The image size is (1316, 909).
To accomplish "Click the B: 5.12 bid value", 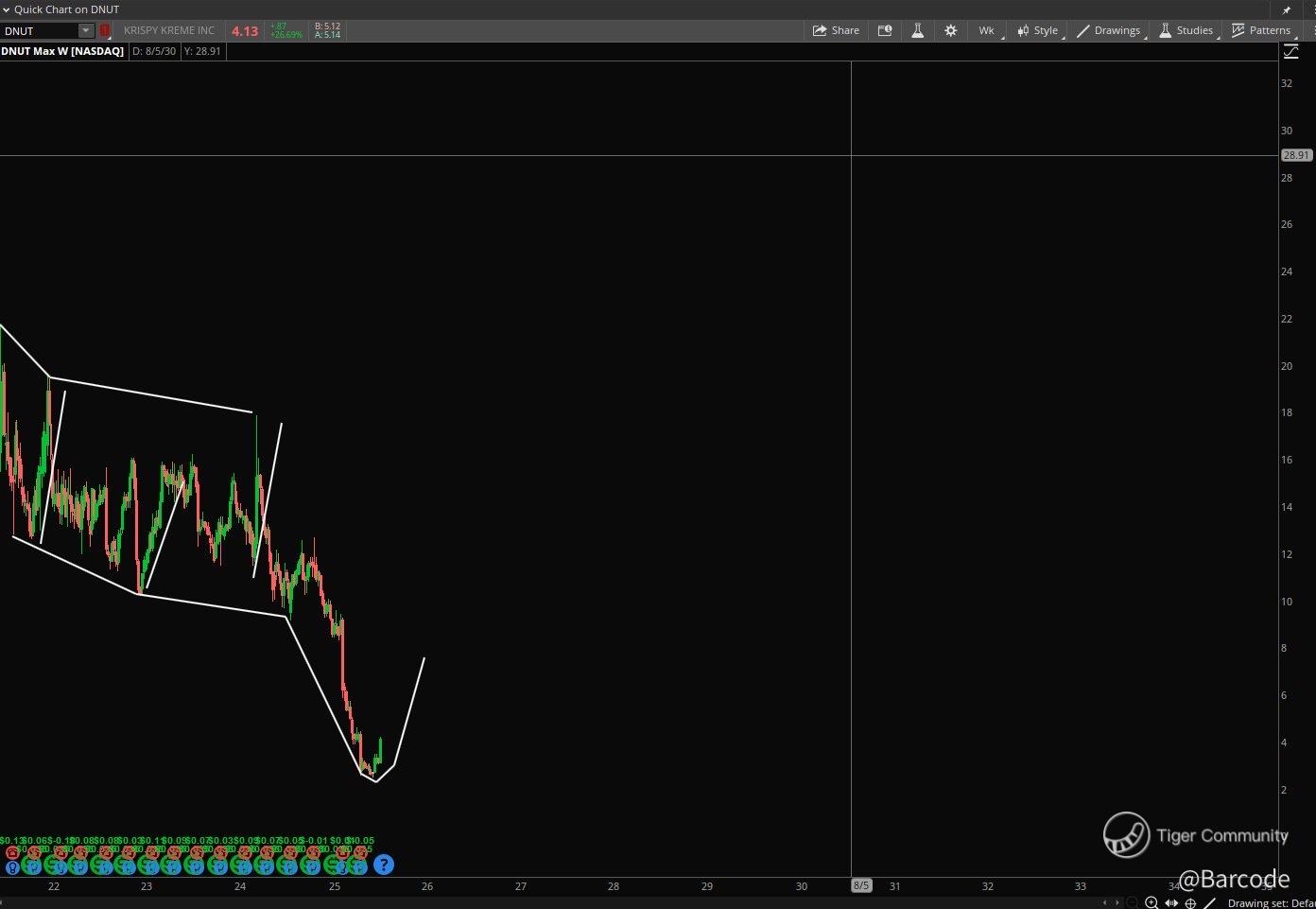I will 327,26.
